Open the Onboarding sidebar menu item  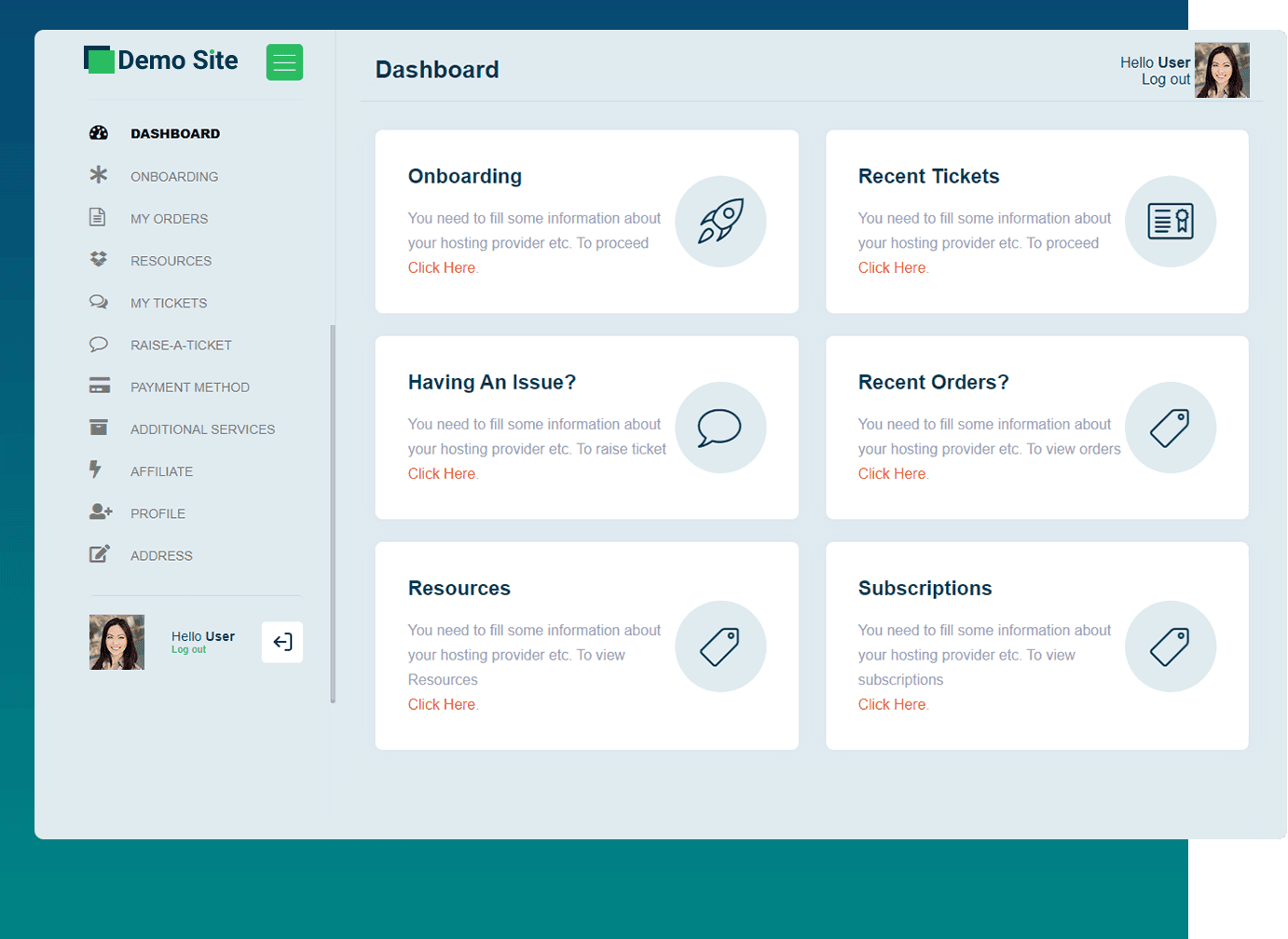[x=174, y=177]
